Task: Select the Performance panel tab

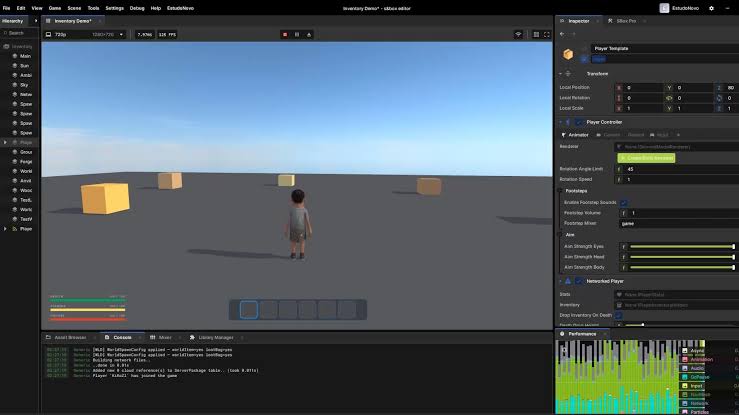Action: [582, 334]
